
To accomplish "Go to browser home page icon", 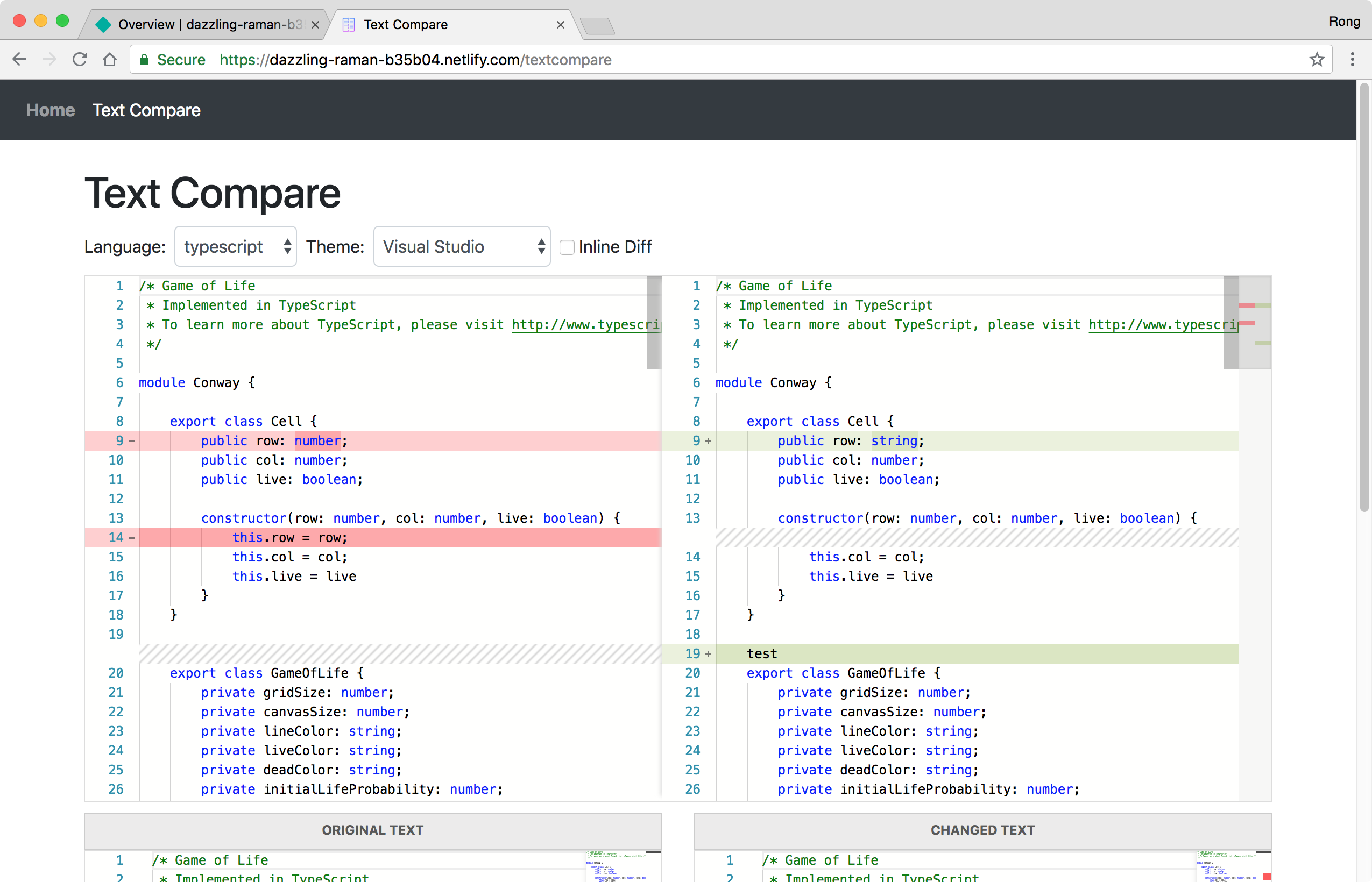I will [x=110, y=59].
